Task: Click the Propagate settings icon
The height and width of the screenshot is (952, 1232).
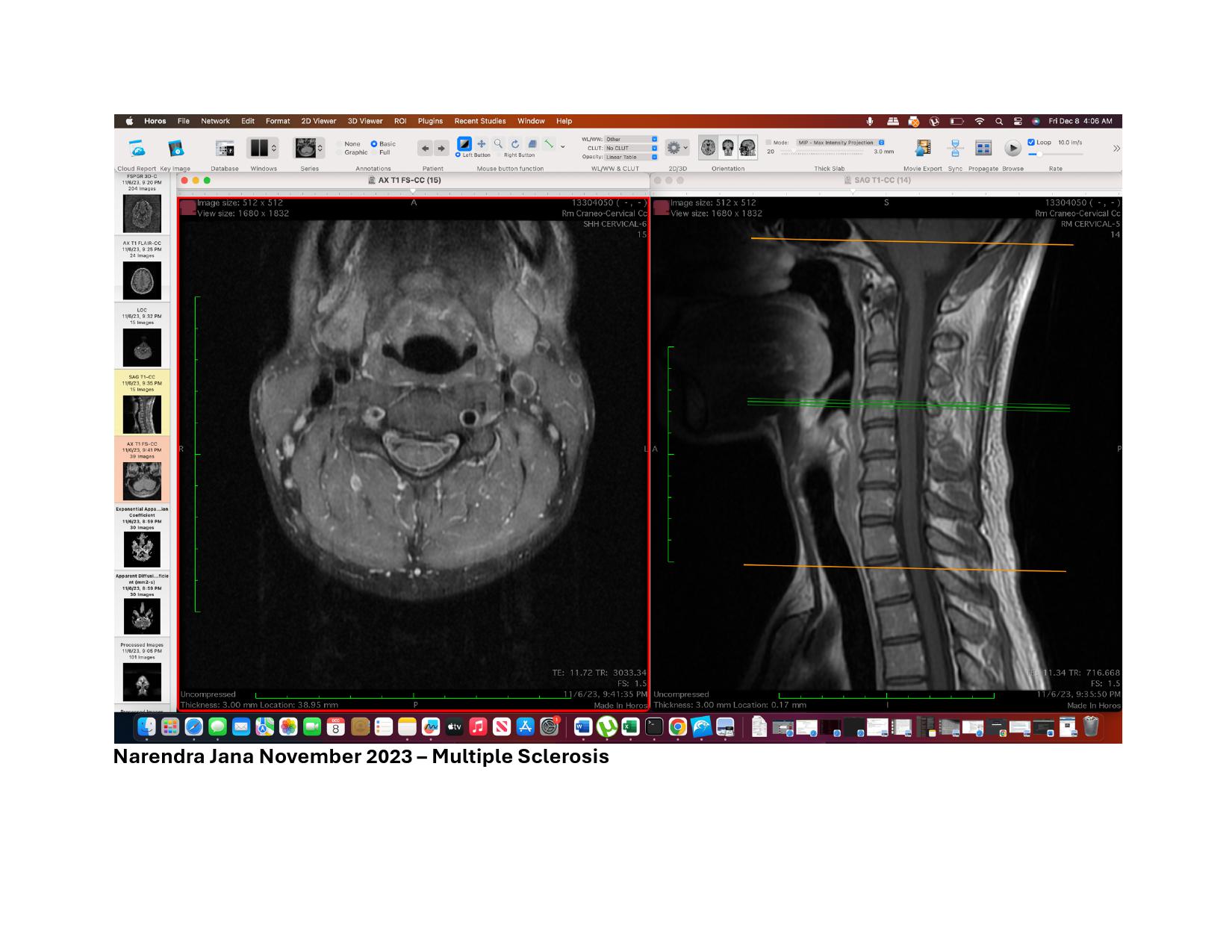Action: click(983, 149)
